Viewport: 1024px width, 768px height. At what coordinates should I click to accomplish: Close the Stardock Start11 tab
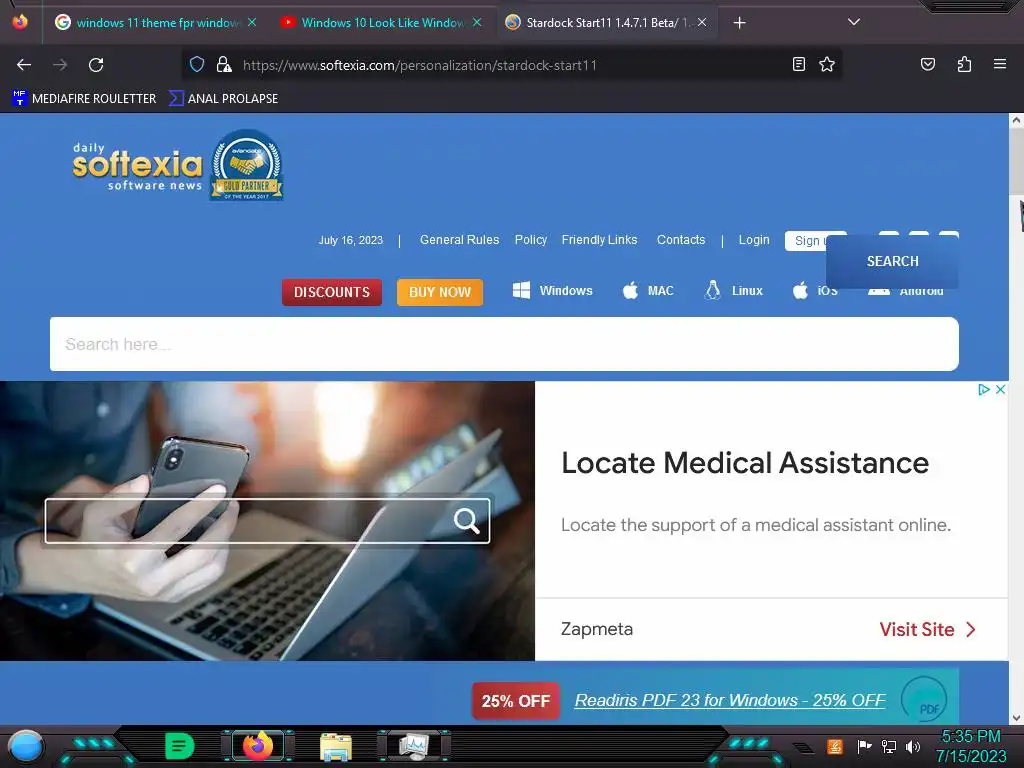tap(702, 22)
